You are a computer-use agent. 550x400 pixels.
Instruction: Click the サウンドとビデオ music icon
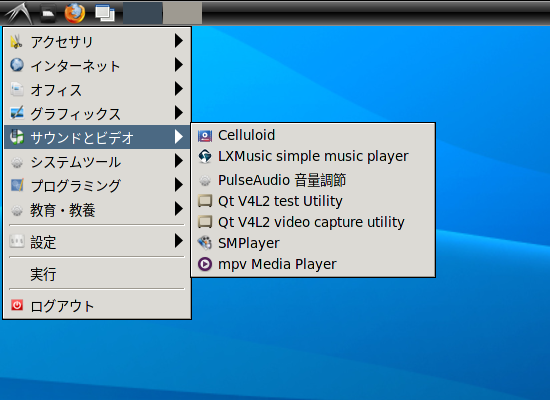click(x=17, y=137)
